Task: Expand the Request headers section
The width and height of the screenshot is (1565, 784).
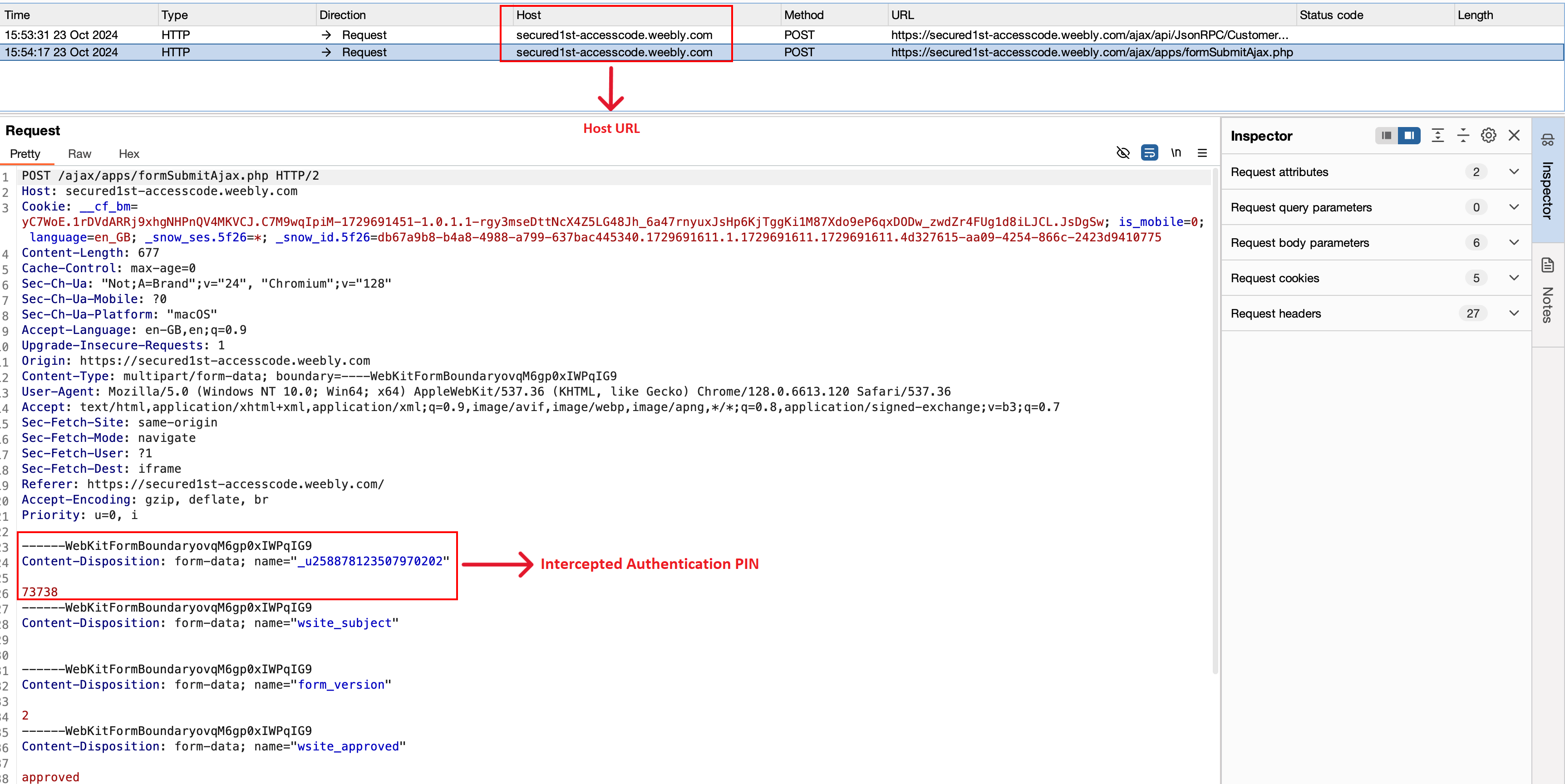Action: tap(1514, 313)
